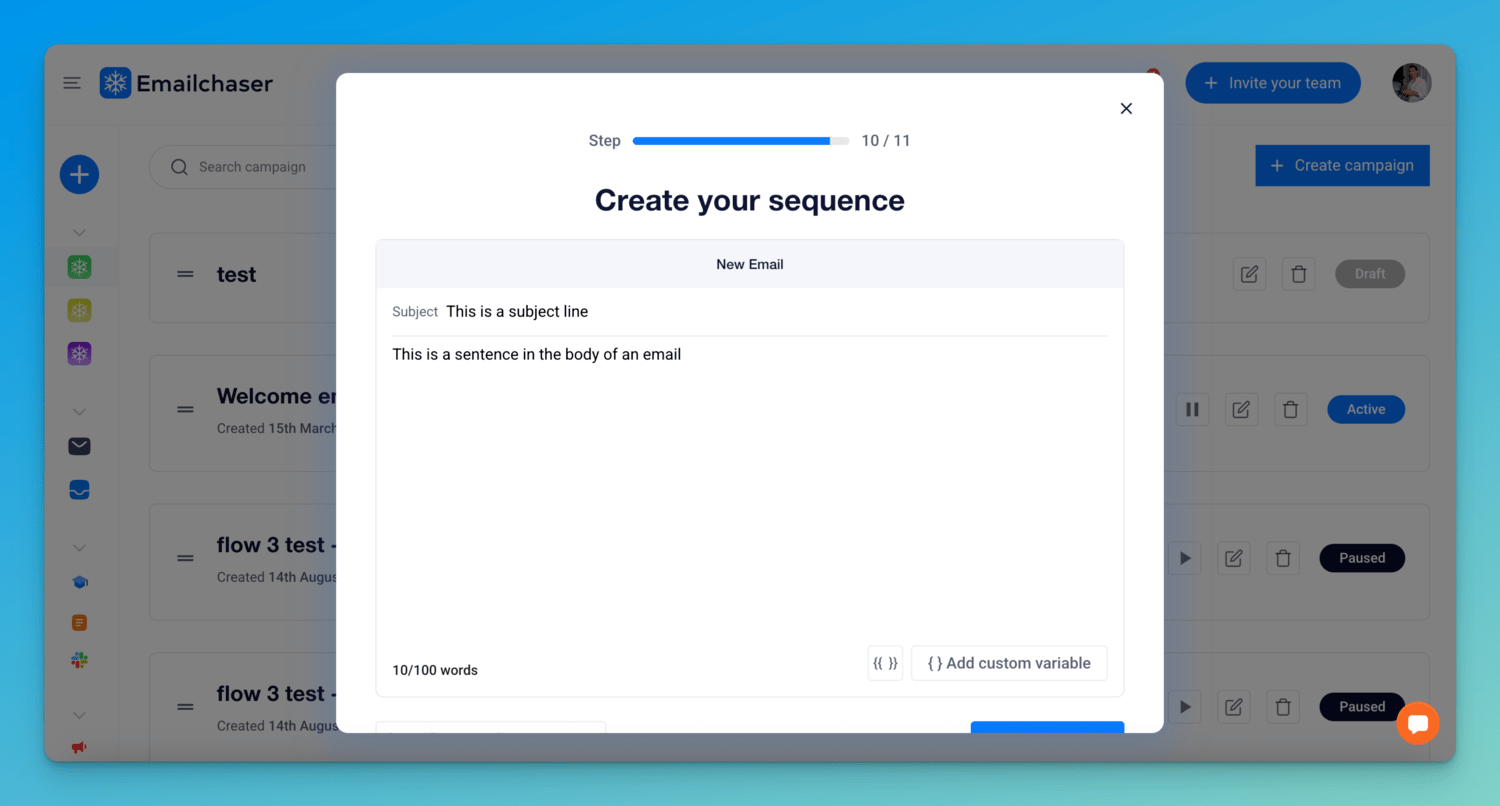Collapse the chevron above the green snowflake icon
This screenshot has height=806, width=1500.
(79, 233)
